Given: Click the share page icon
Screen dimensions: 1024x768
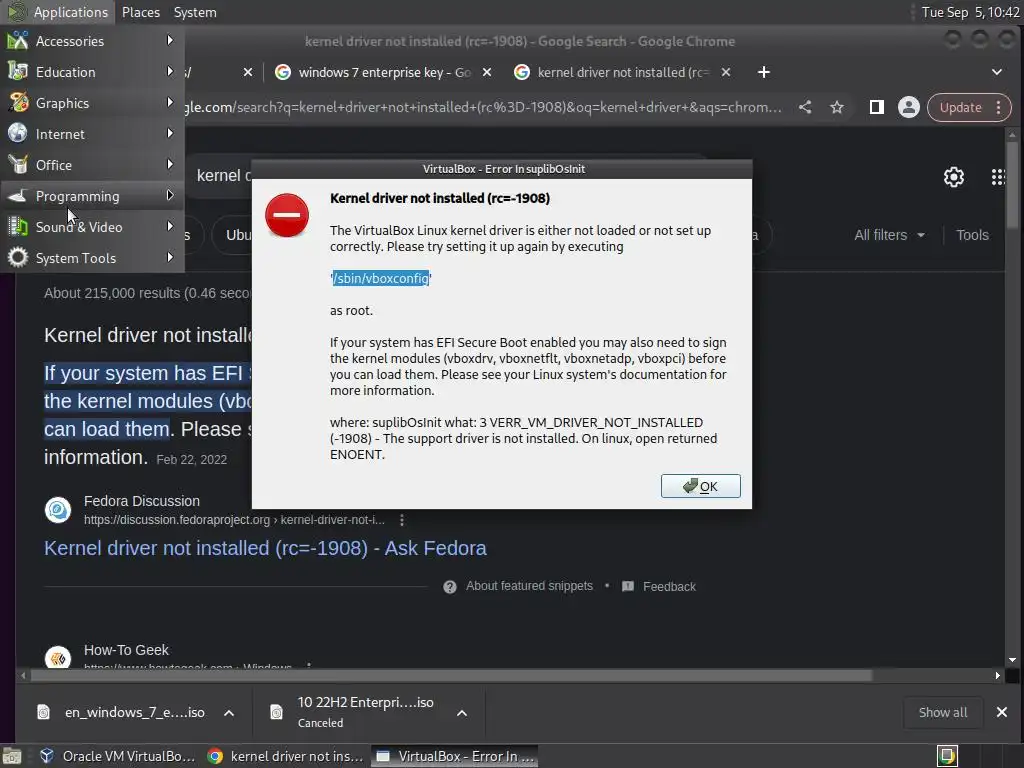Looking at the screenshot, I should point(805,108).
